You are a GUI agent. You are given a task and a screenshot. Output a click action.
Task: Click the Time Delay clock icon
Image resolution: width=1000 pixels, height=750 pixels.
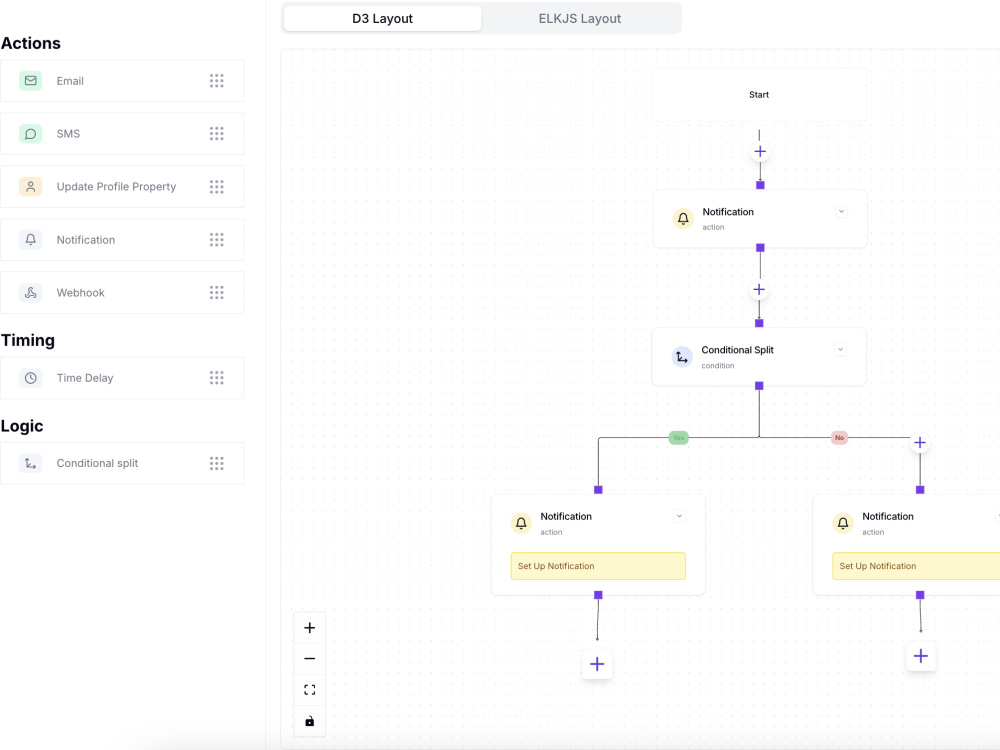(x=31, y=378)
